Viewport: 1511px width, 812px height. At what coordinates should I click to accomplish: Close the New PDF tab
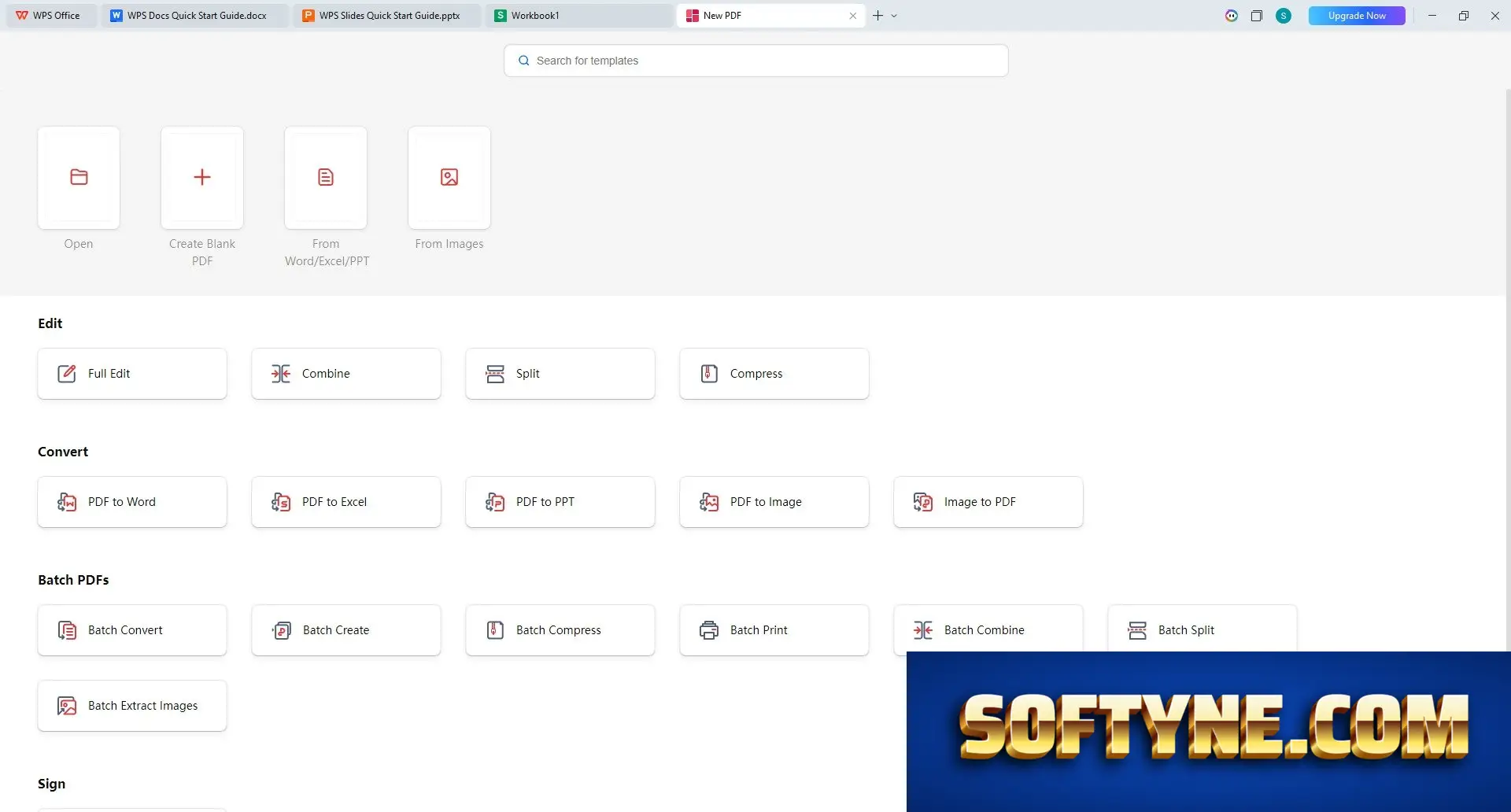[853, 16]
